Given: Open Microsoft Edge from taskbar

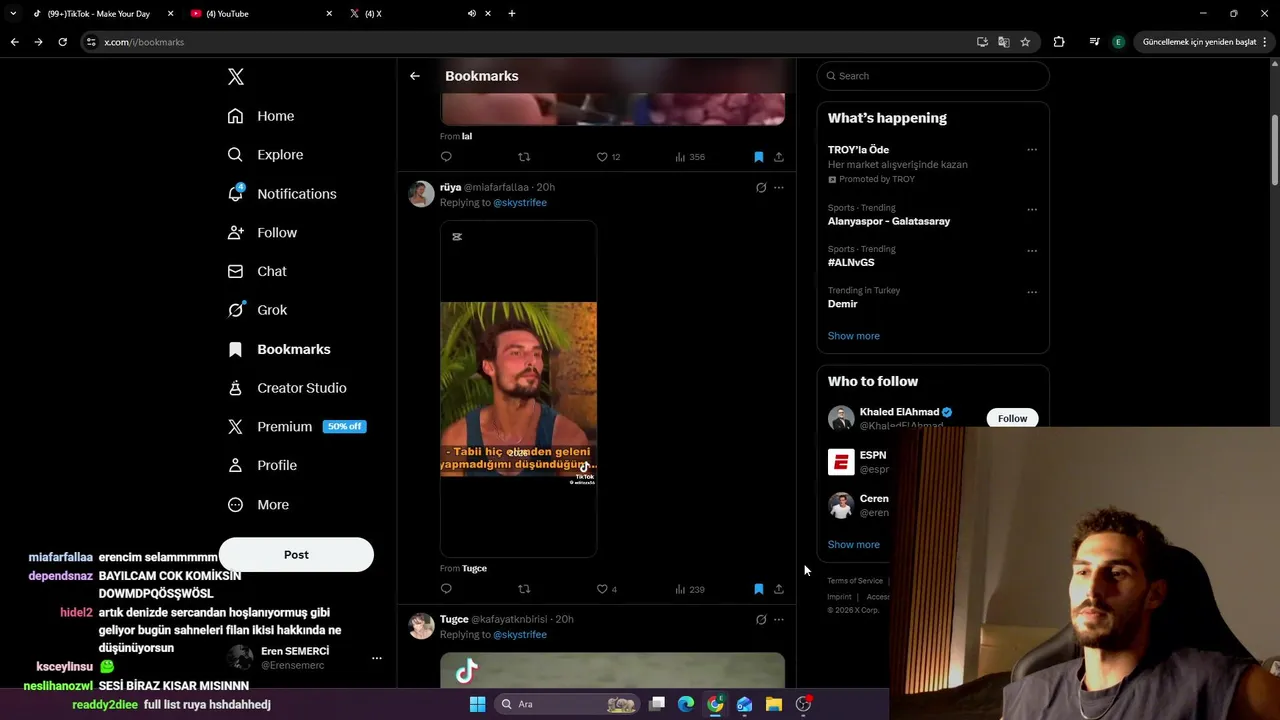Looking at the screenshot, I should [686, 704].
